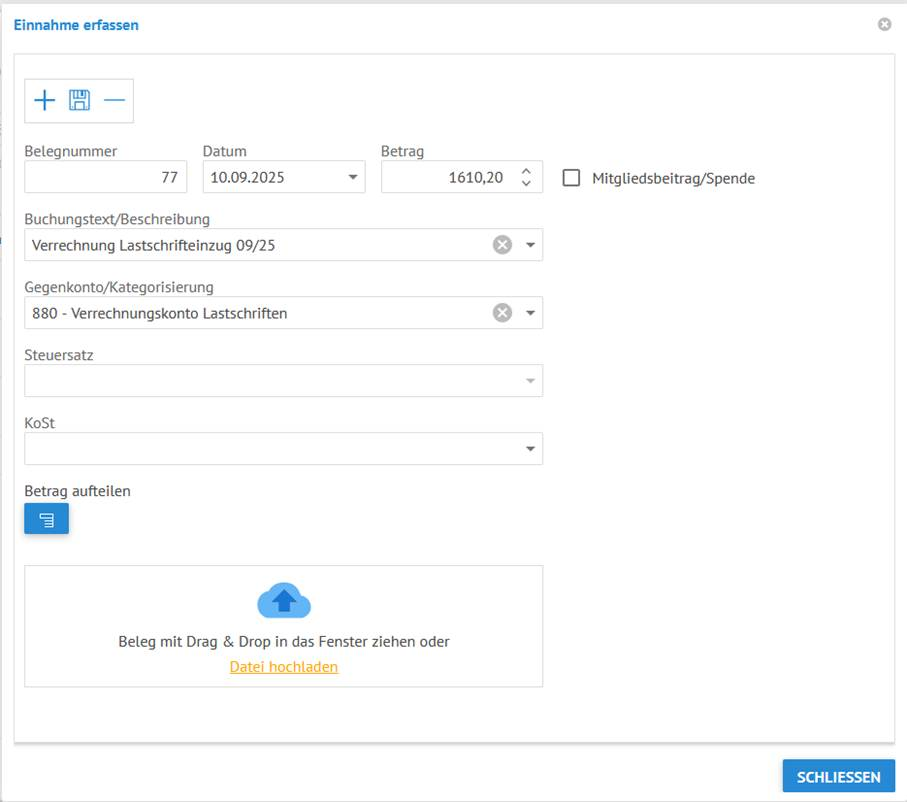Click the plus icon to add entry
Screen dimensions: 907x802
click(45, 100)
